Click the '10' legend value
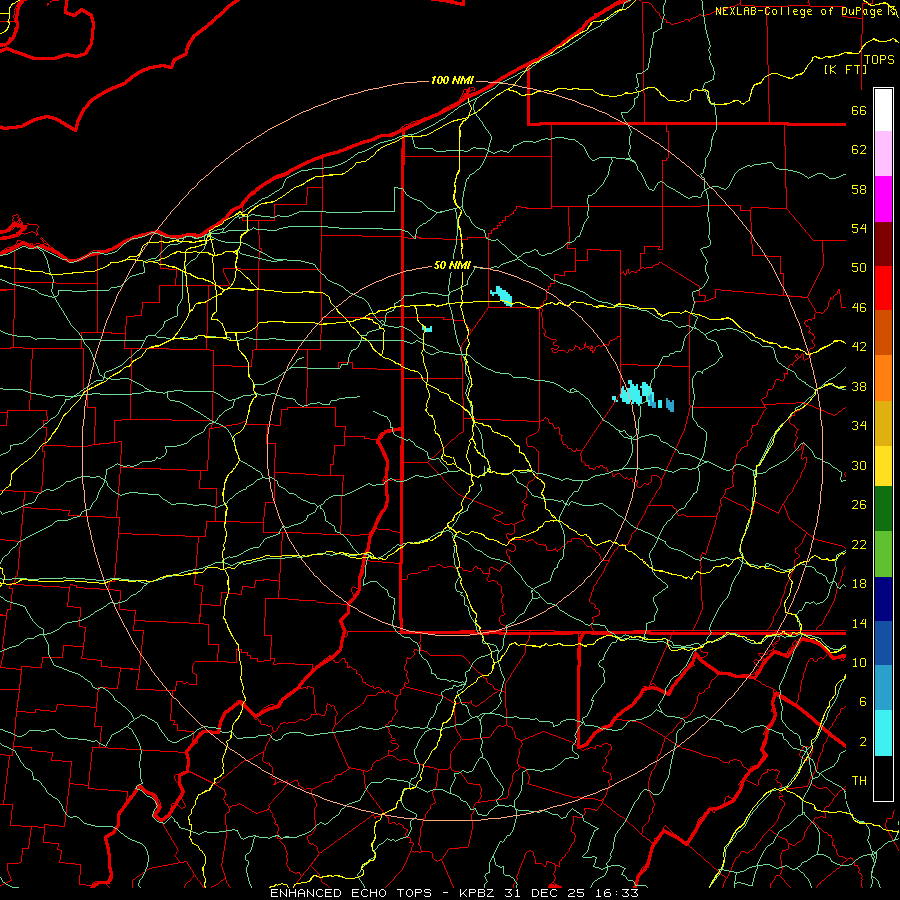The width and height of the screenshot is (900, 900). pos(859,662)
